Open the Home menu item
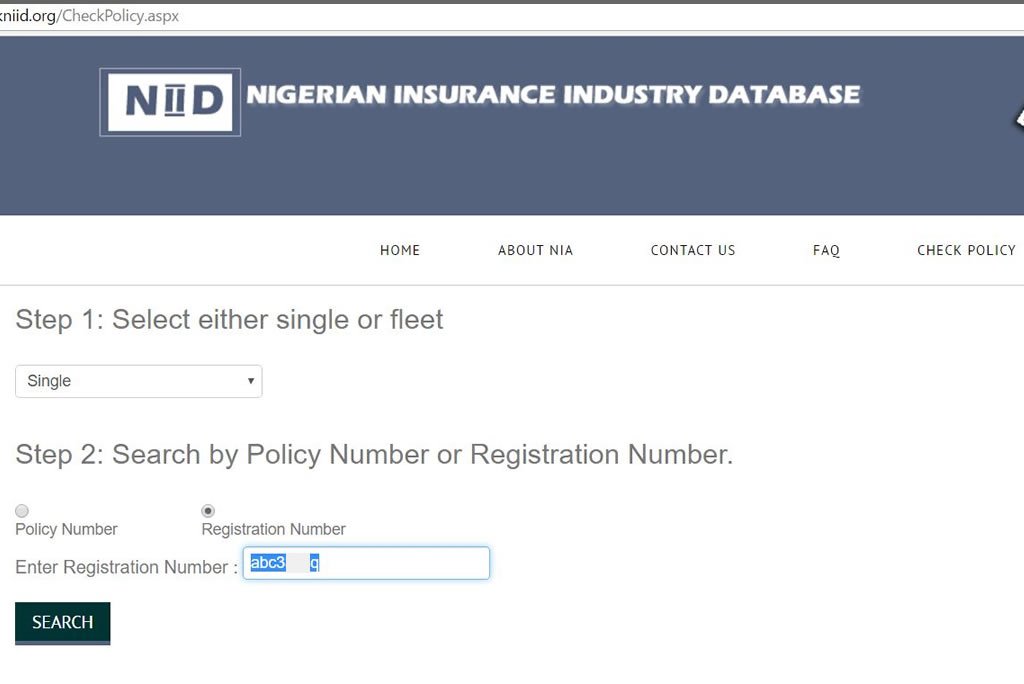The width and height of the screenshot is (1024, 684). [x=400, y=250]
